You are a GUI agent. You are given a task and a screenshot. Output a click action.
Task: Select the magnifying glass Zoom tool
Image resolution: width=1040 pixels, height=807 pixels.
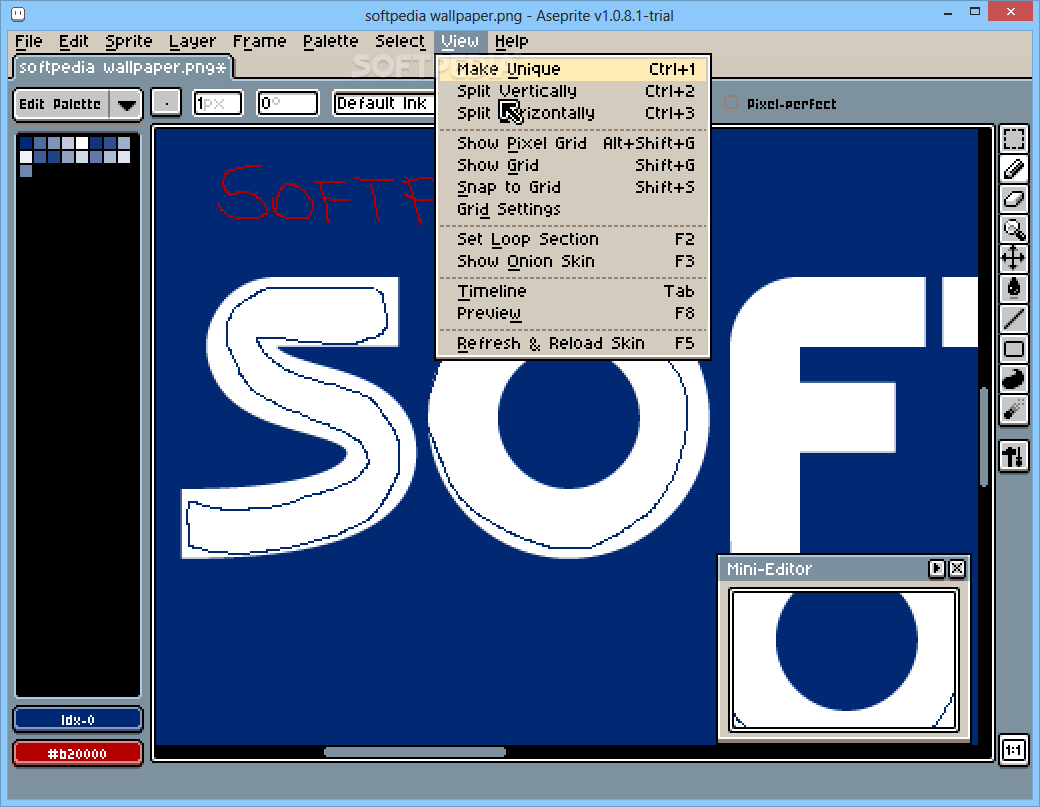(x=1013, y=229)
